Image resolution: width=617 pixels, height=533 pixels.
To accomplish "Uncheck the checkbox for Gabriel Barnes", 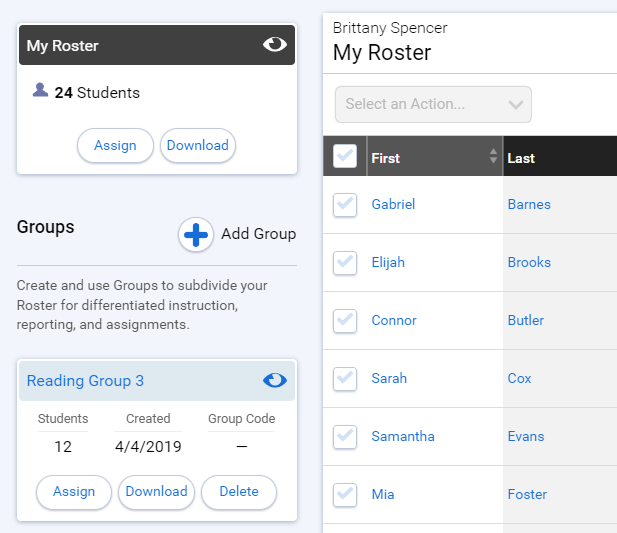I will 345,205.
